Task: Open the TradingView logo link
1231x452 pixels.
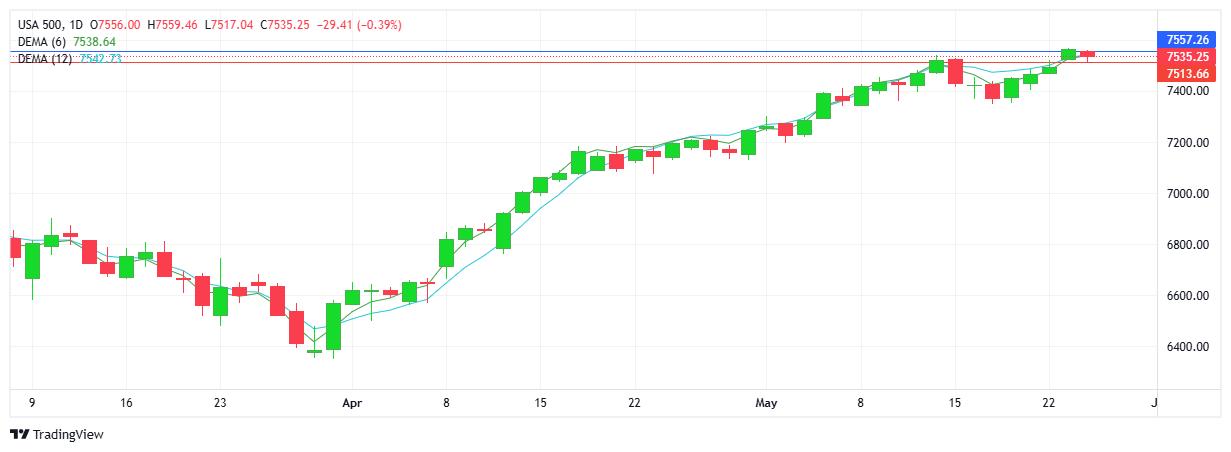Action: (57, 434)
